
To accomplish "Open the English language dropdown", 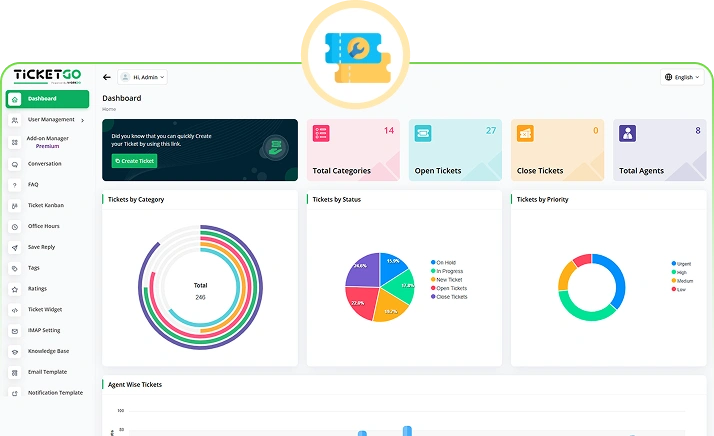I will (x=682, y=77).
